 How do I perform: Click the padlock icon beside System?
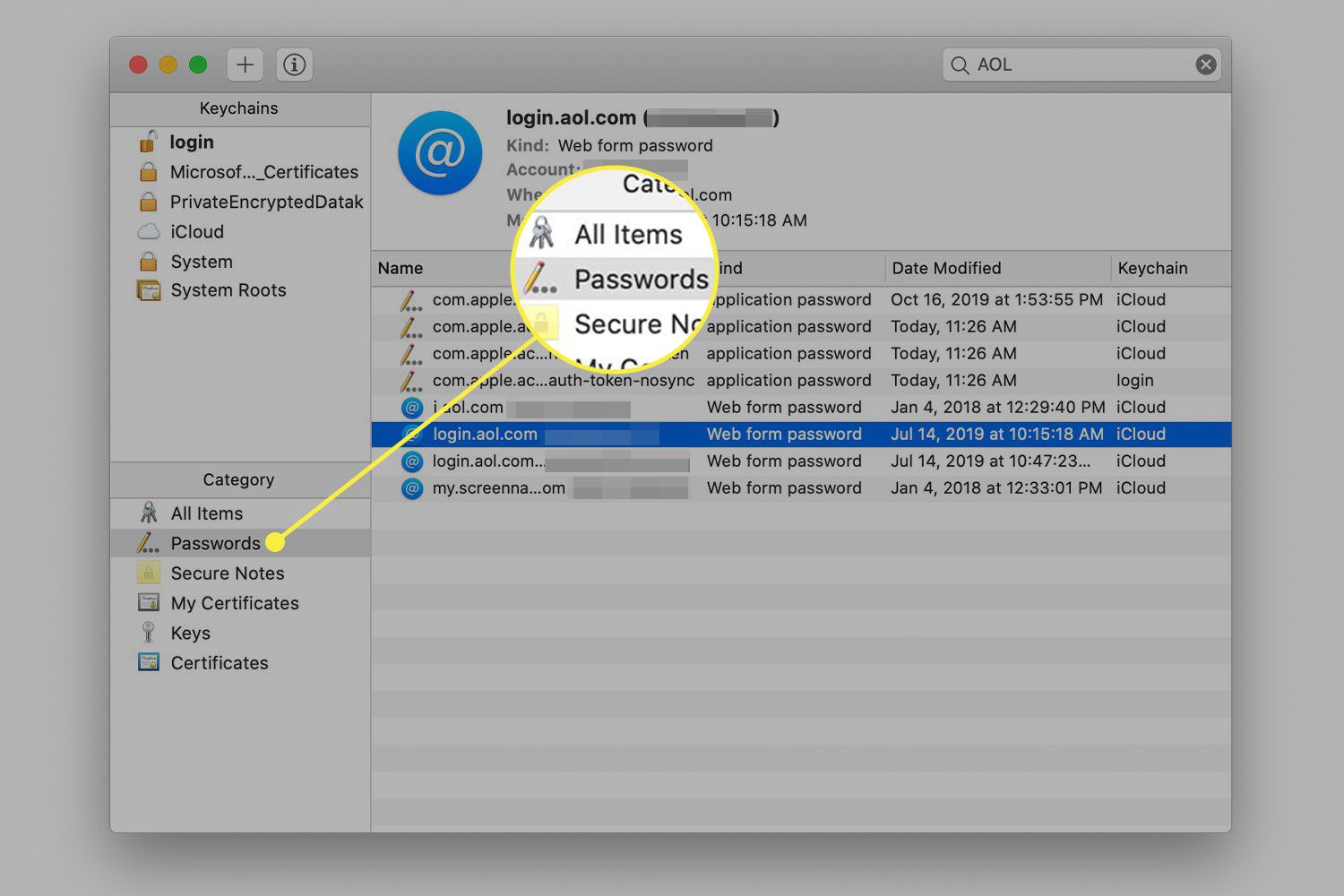coord(149,262)
